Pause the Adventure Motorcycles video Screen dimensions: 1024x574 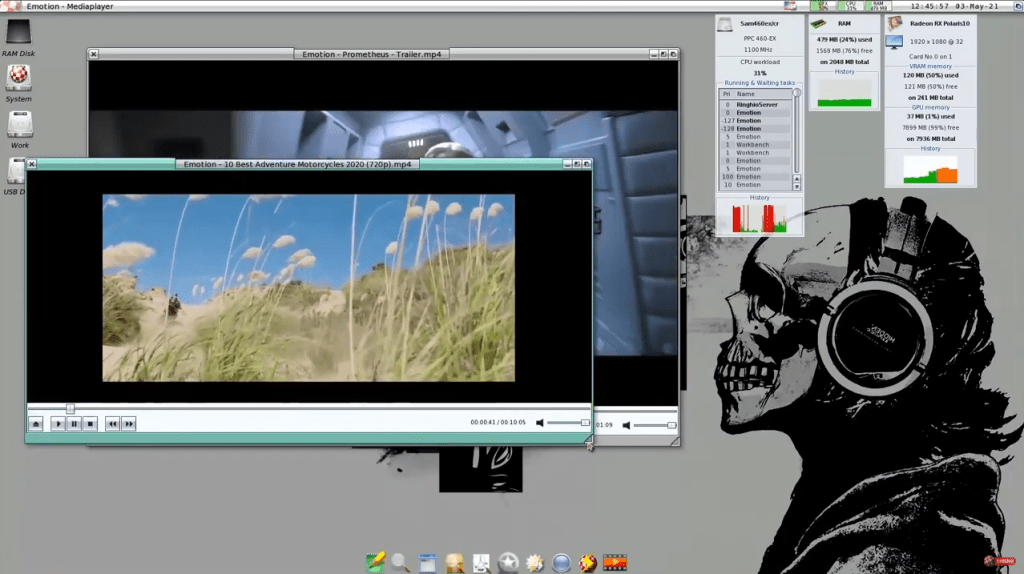(74, 424)
